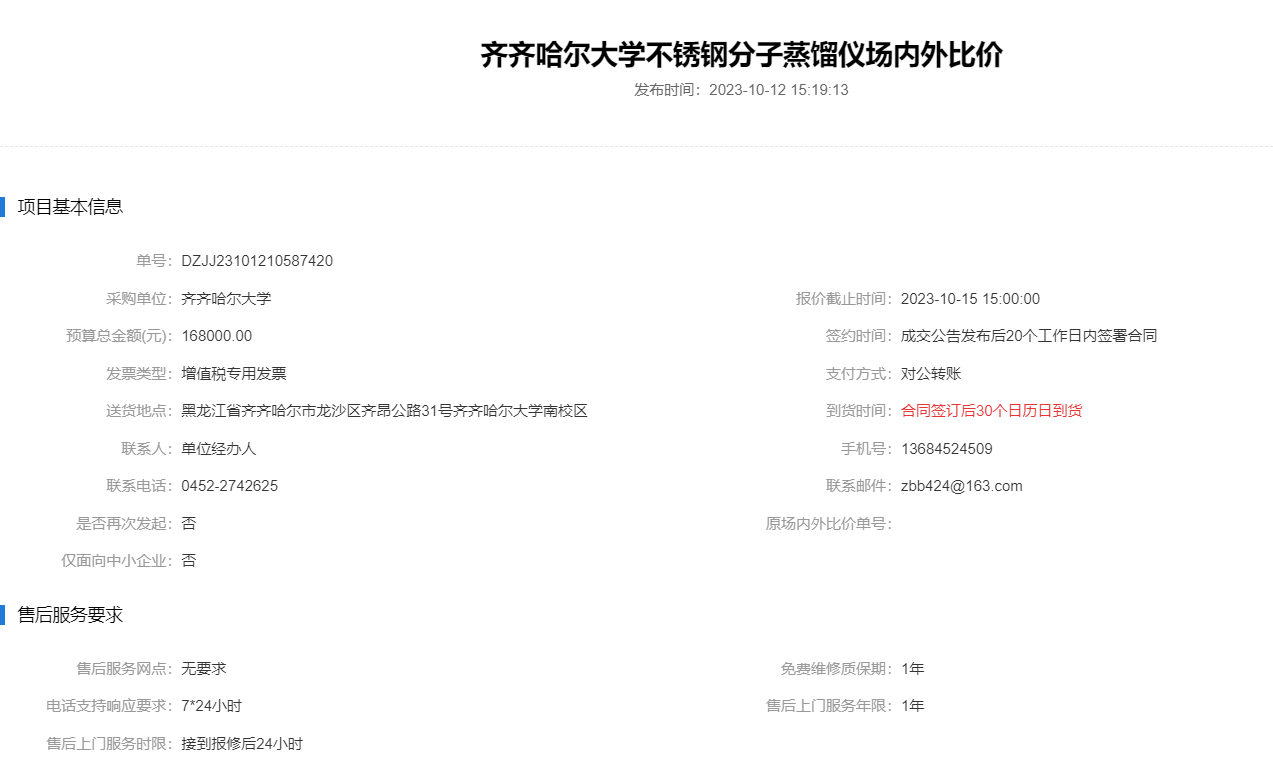Click the page title about 不锈钢分子蒸馏仪场内外比价

tap(741, 55)
